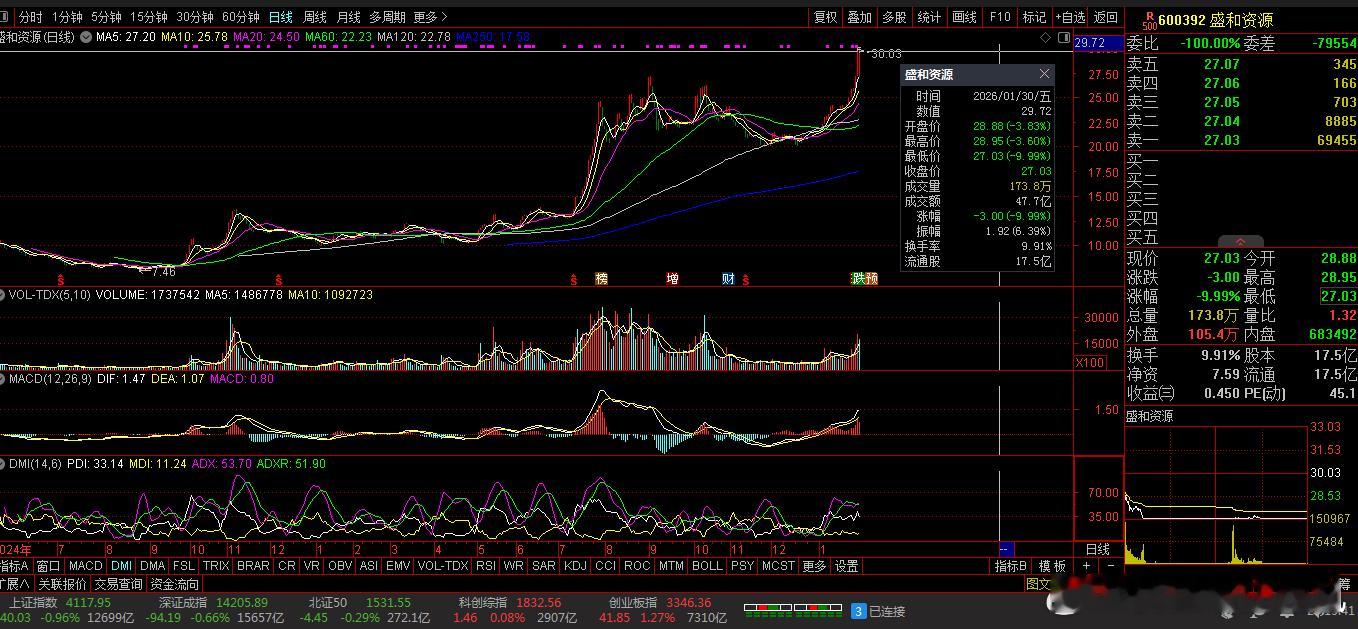Open the 关联报价 tab
Image resolution: width=1358 pixels, height=629 pixels.
[x=62, y=584]
